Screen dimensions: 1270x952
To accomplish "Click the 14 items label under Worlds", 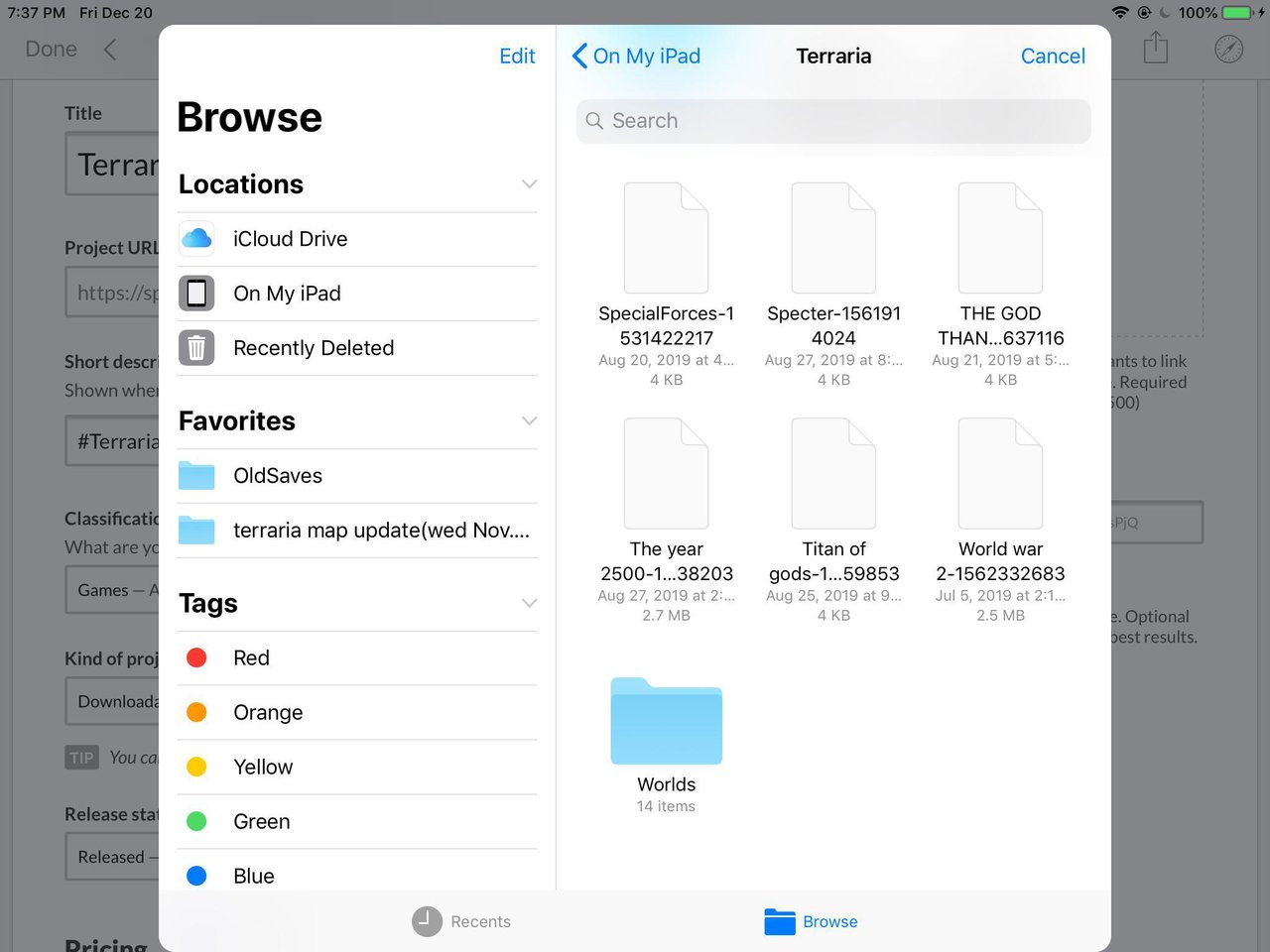I will [x=666, y=806].
